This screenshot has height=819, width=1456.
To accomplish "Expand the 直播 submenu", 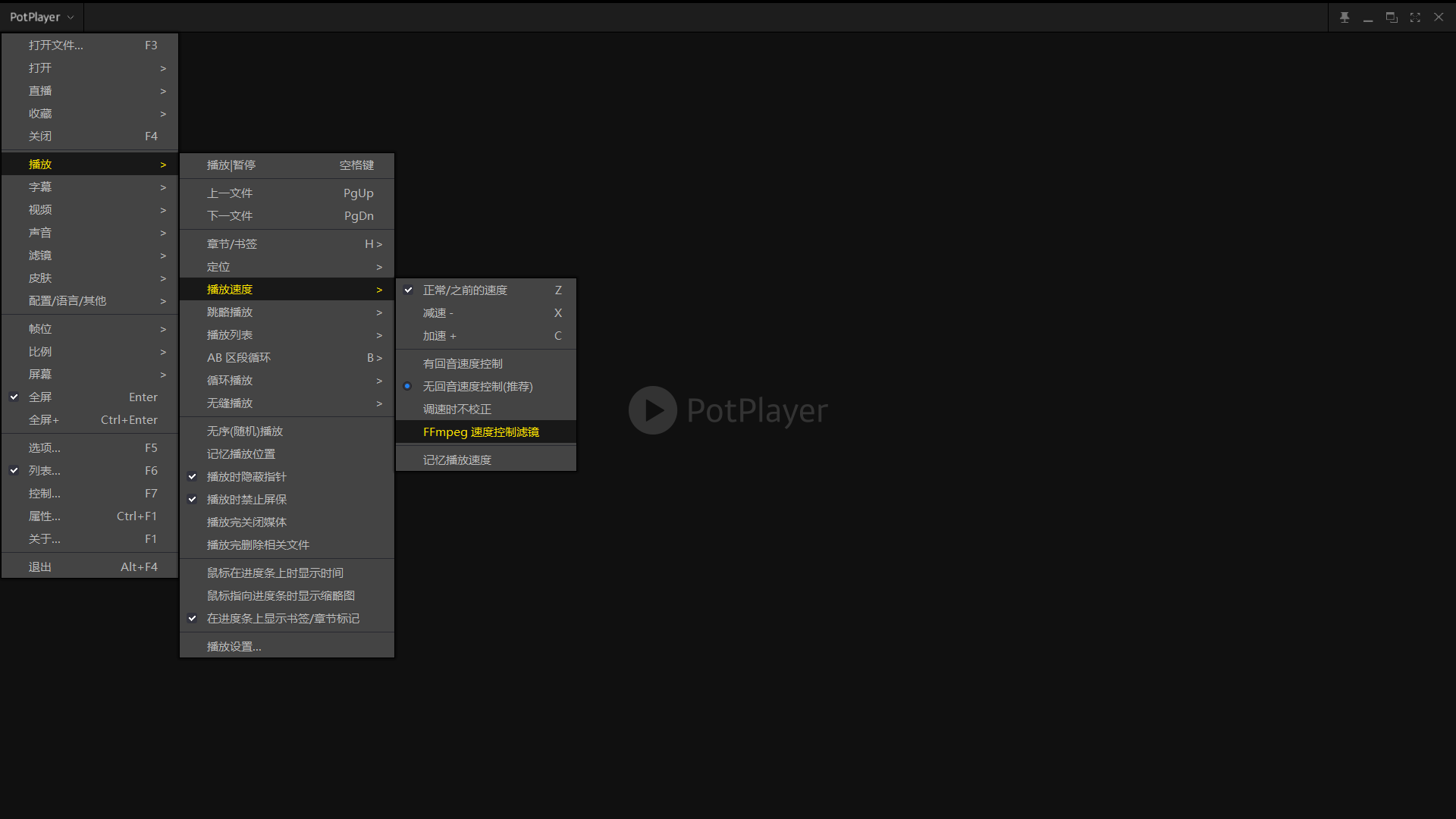I will coord(90,90).
